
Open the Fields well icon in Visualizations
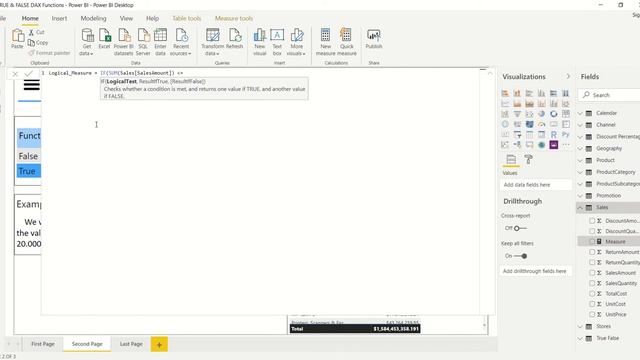pyautogui.click(x=511, y=160)
